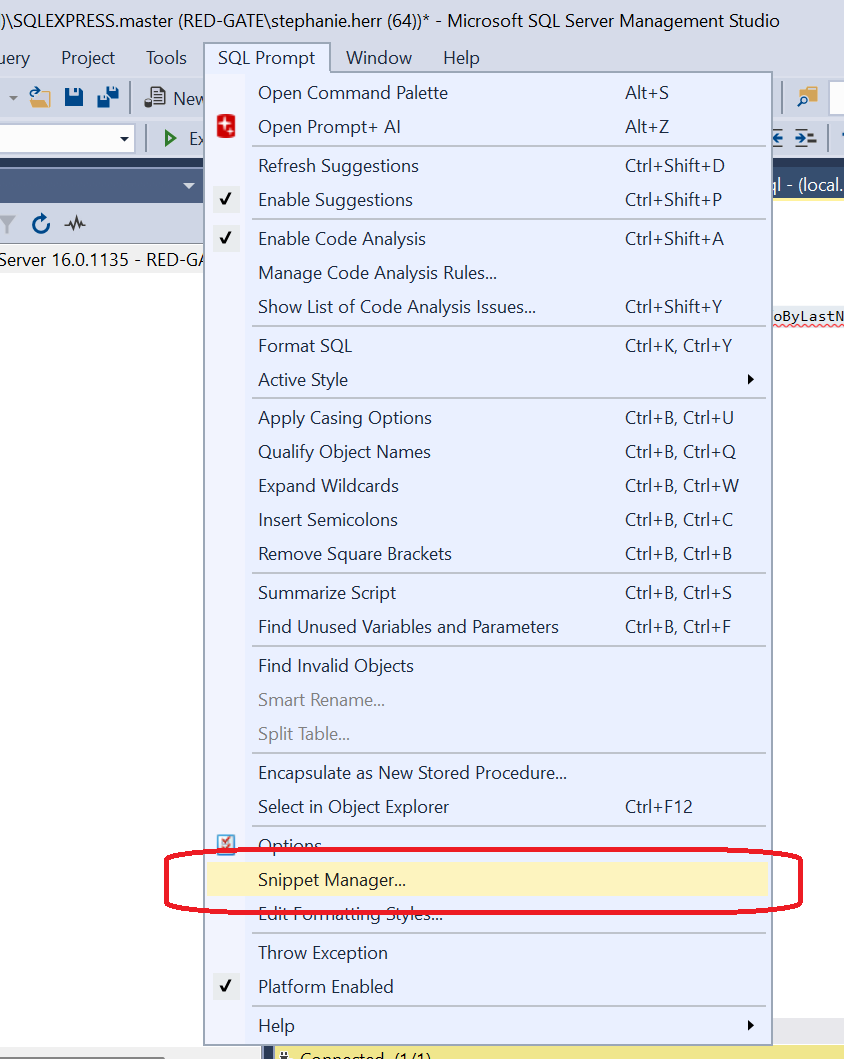Click the Open File folder icon
The image size is (844, 1059).
tap(40, 97)
